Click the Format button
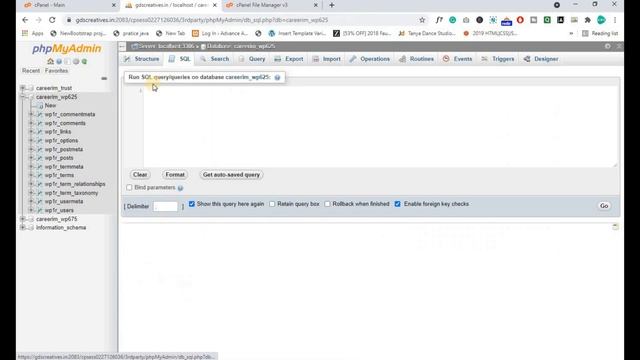 point(175,175)
